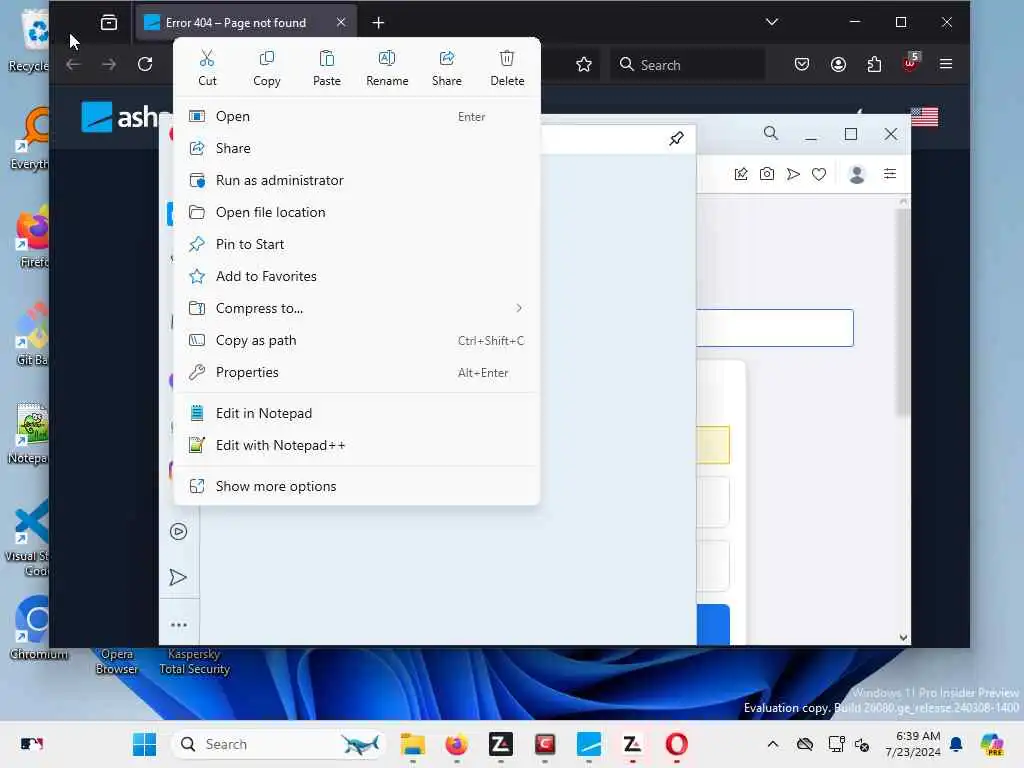Choose Copy as path

point(357,340)
